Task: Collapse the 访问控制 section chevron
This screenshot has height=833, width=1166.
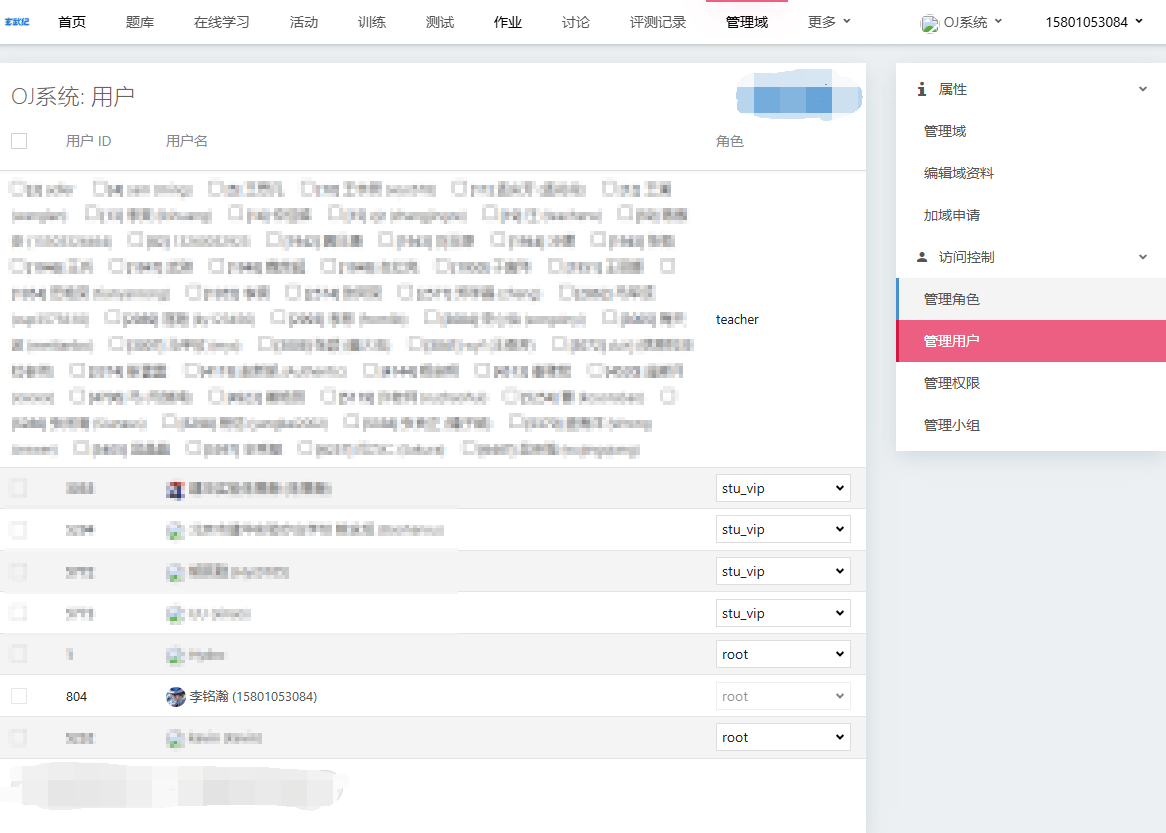Action: 1143,257
